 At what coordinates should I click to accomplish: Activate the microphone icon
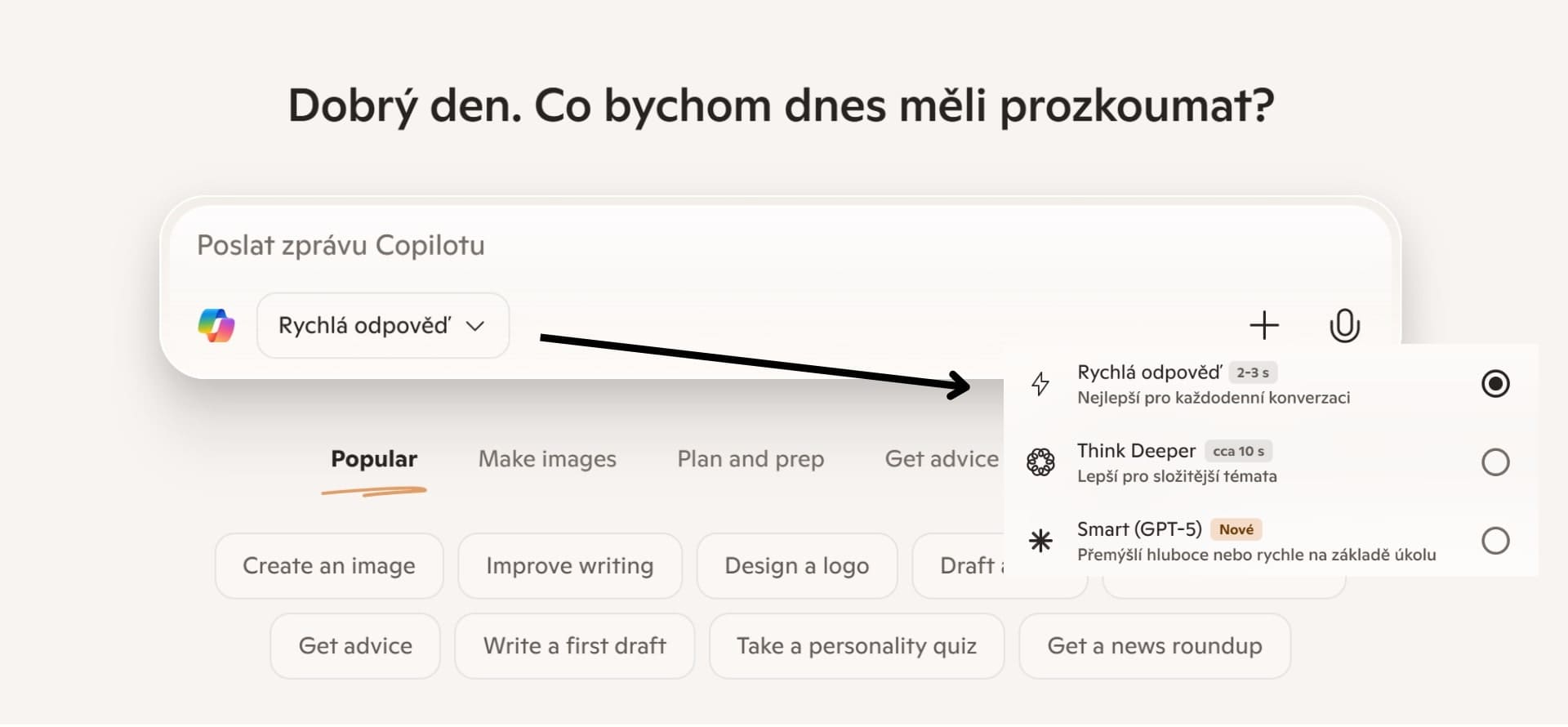[x=1344, y=325]
